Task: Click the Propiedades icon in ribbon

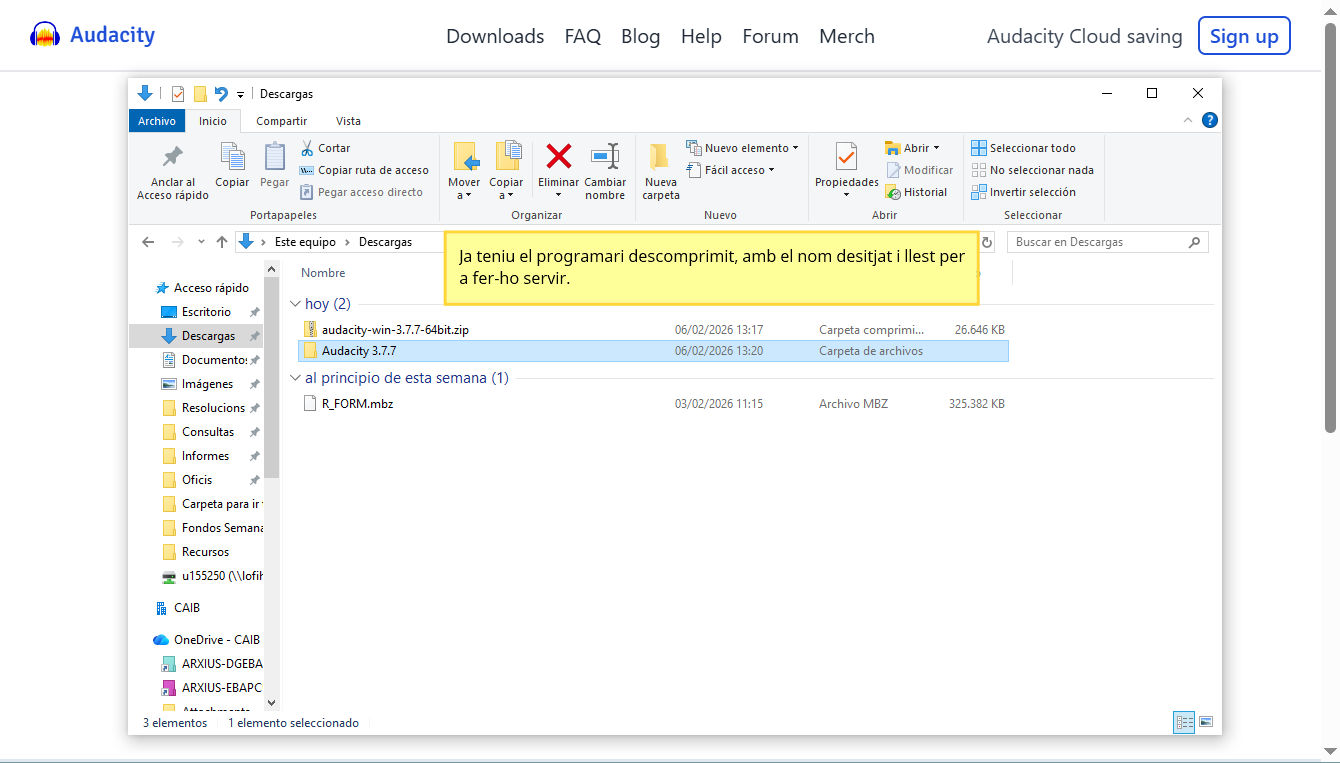Action: [x=846, y=157]
